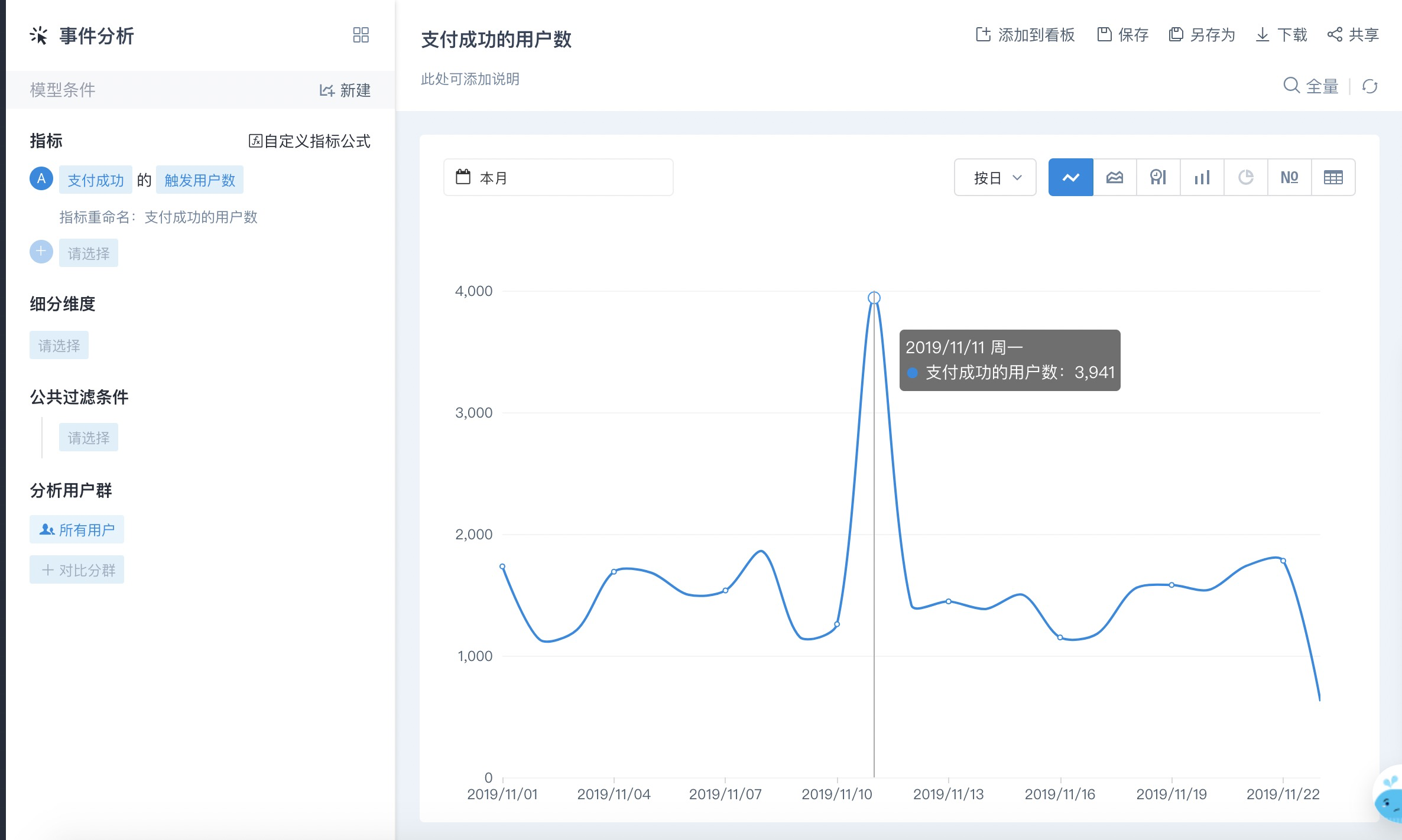Viewport: 1402px width, 840px height.
Task: Click the data point at 2019/11/22
Action: coord(1283,561)
